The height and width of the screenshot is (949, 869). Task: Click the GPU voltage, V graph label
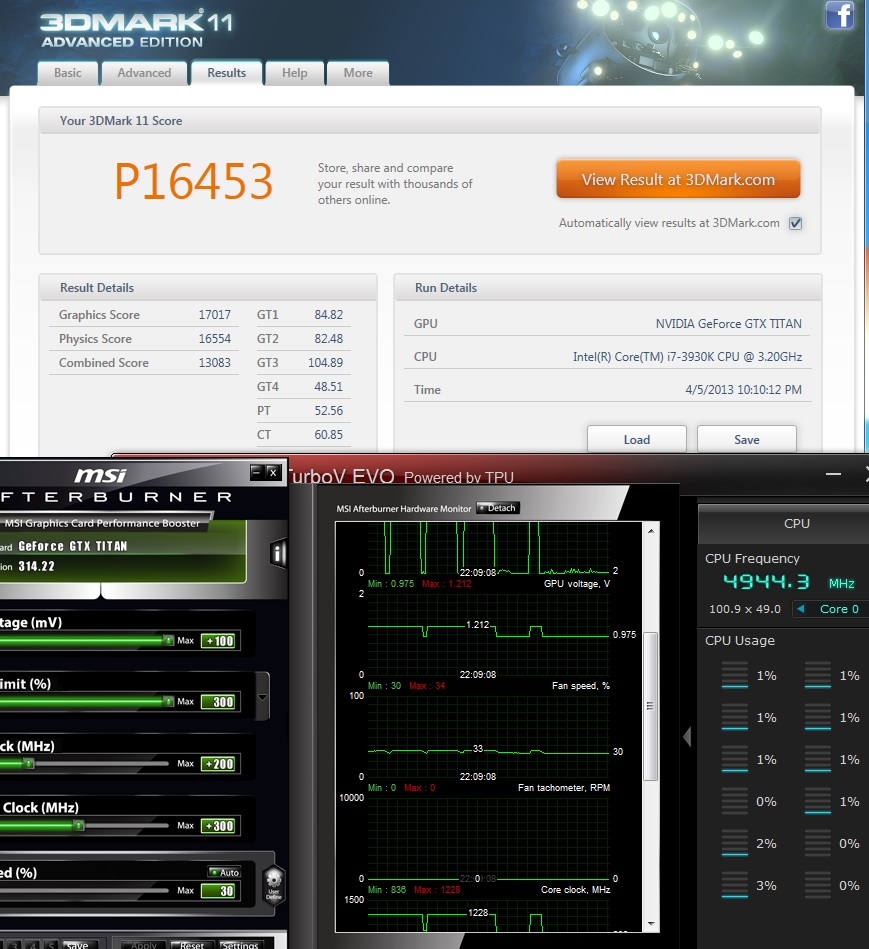577,583
